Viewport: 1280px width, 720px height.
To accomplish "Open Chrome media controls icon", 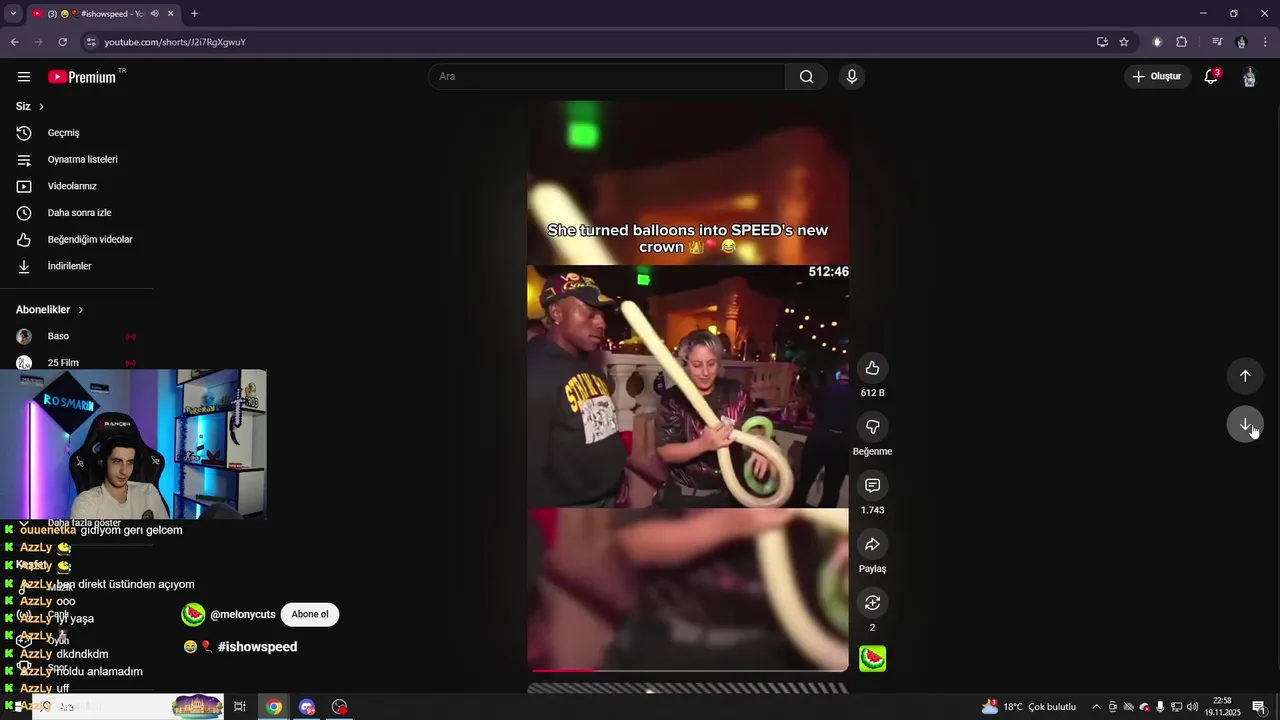I will [x=1217, y=42].
